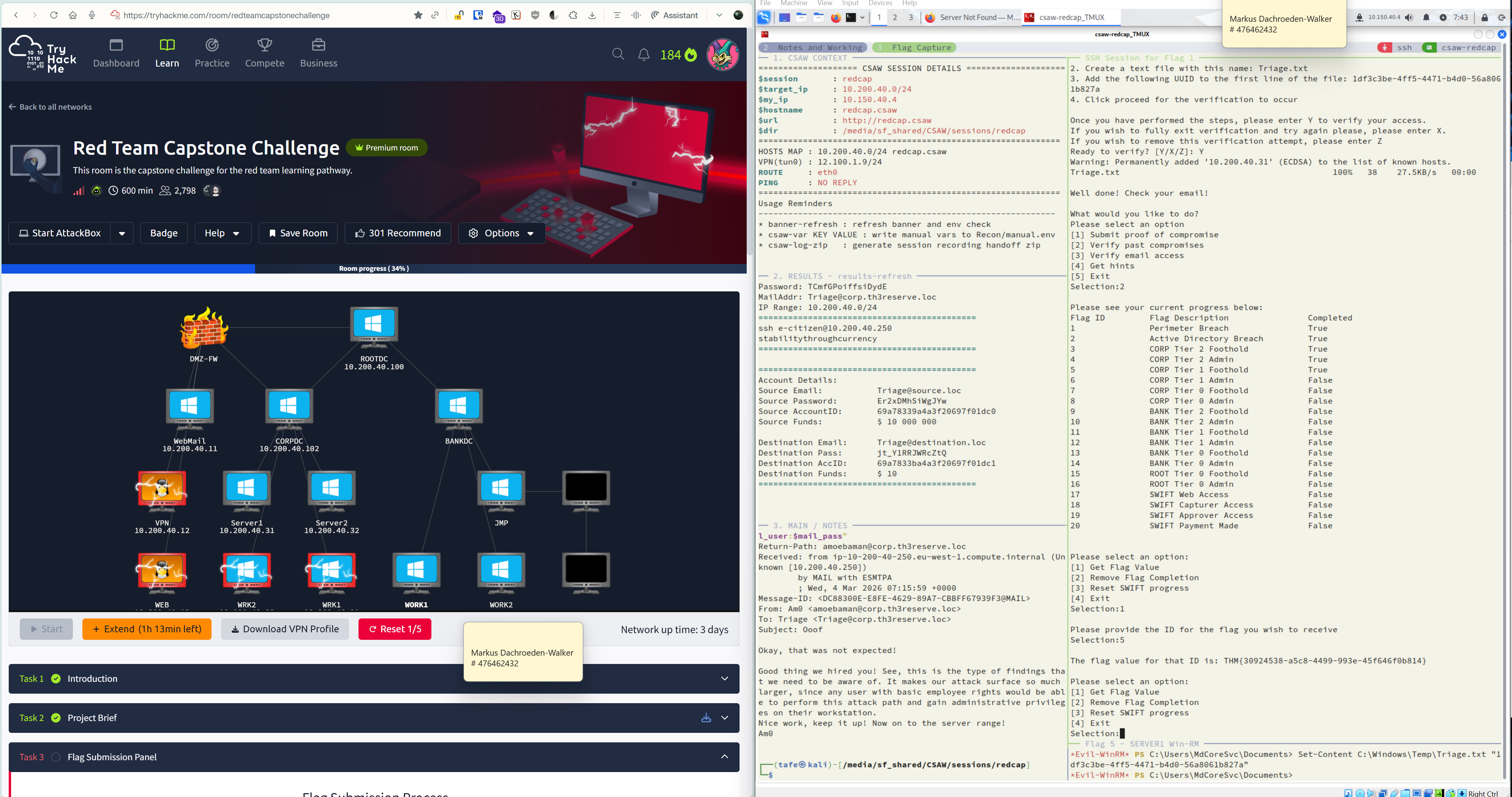Bookmark the page with the star icon
1512x797 pixels.
coord(418,15)
